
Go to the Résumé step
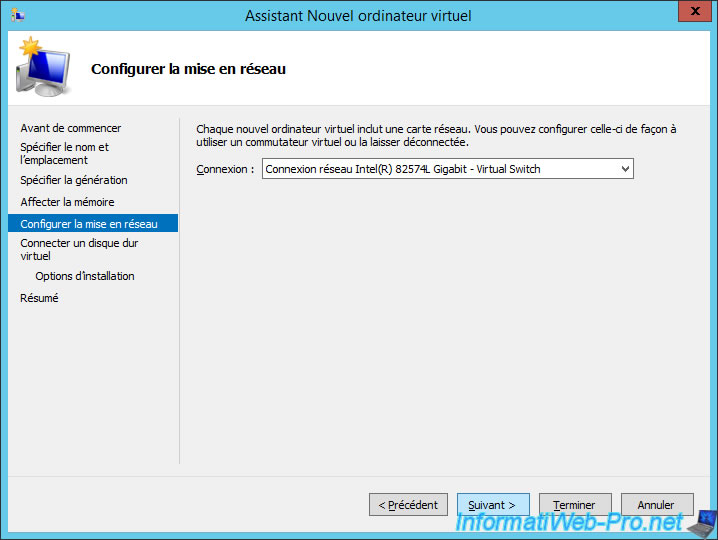click(x=39, y=298)
